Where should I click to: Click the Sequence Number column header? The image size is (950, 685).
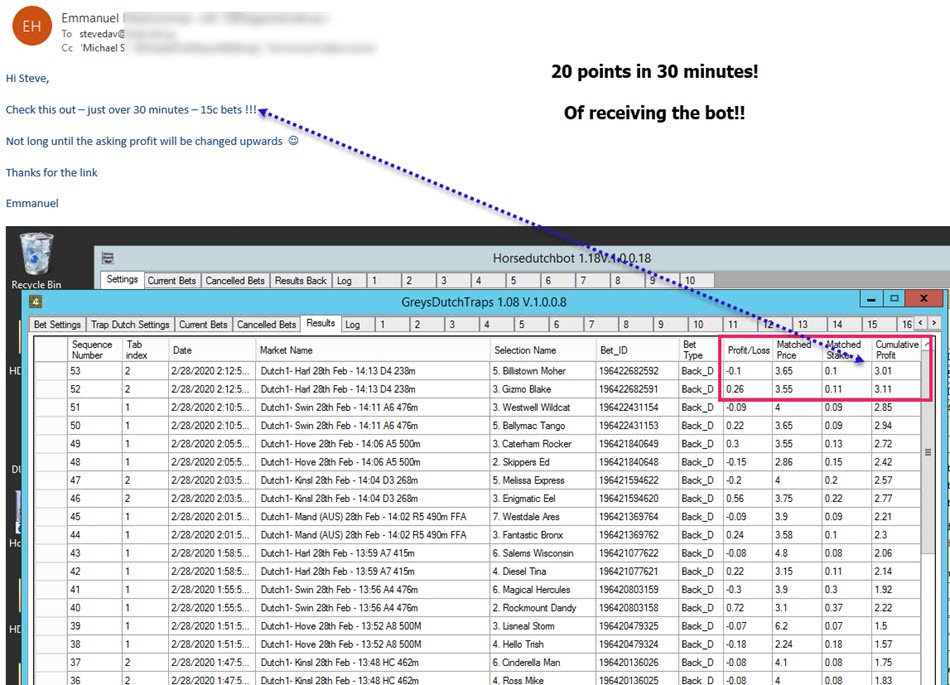tap(86, 349)
